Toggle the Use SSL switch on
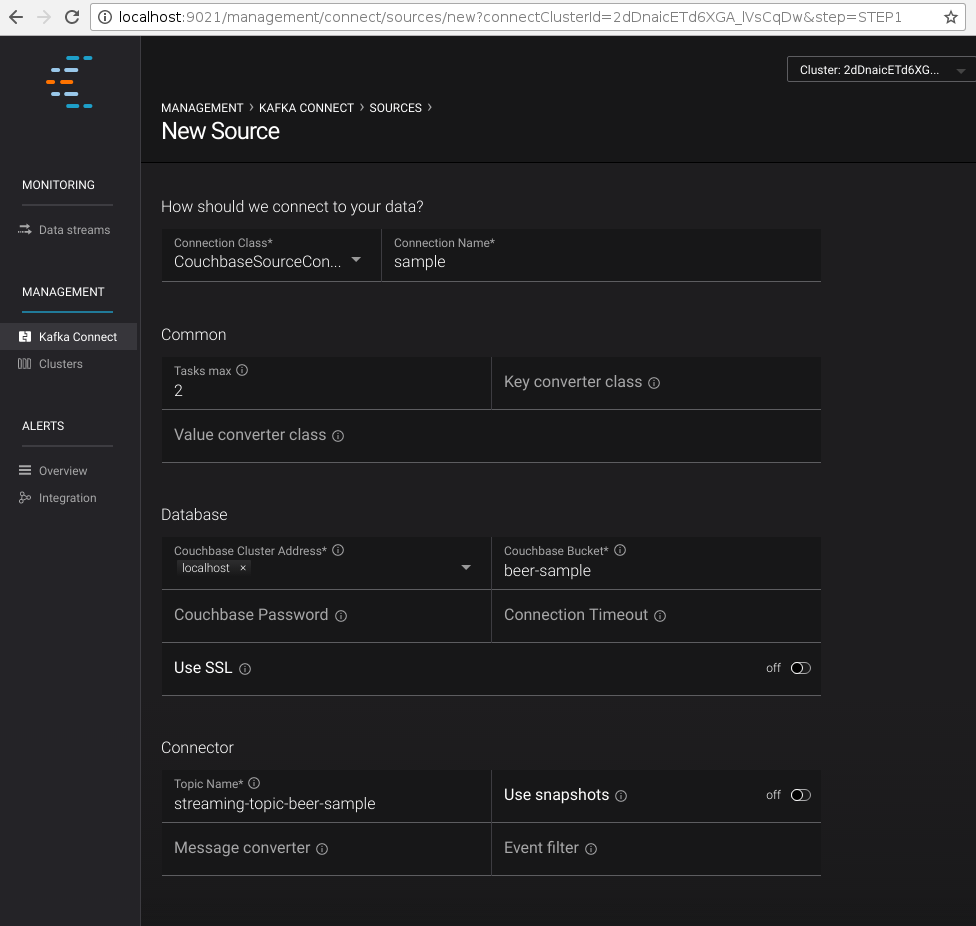The height and width of the screenshot is (926, 976). click(x=800, y=668)
